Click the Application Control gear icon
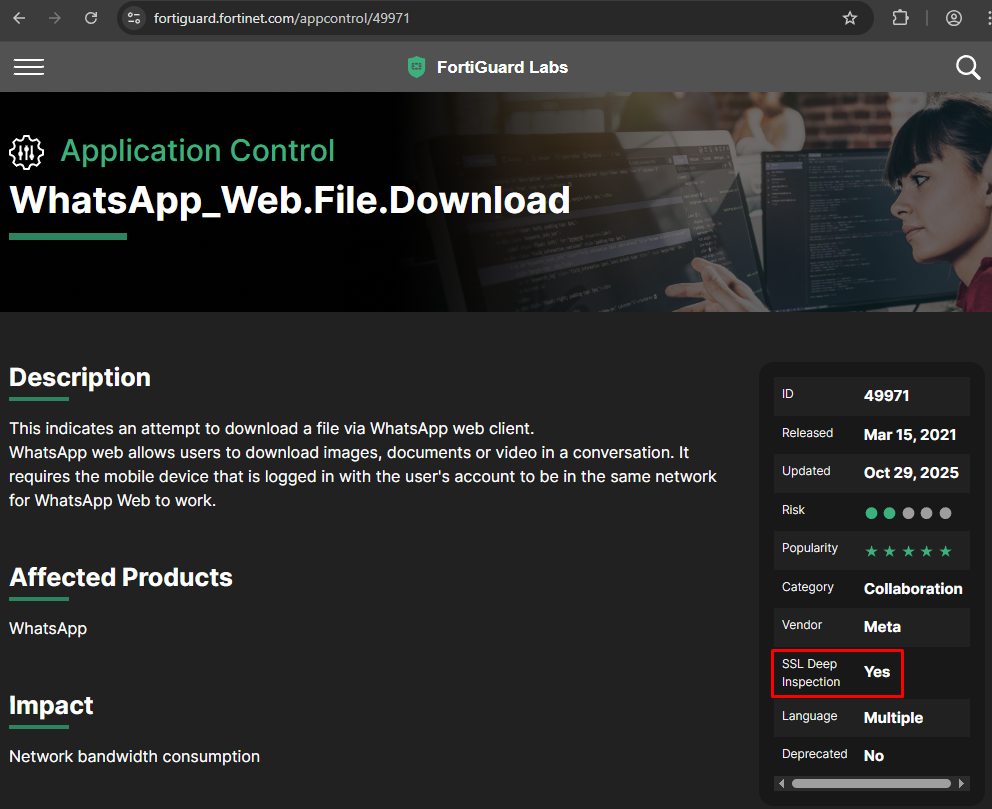The width and height of the screenshot is (992, 809). [x=26, y=152]
